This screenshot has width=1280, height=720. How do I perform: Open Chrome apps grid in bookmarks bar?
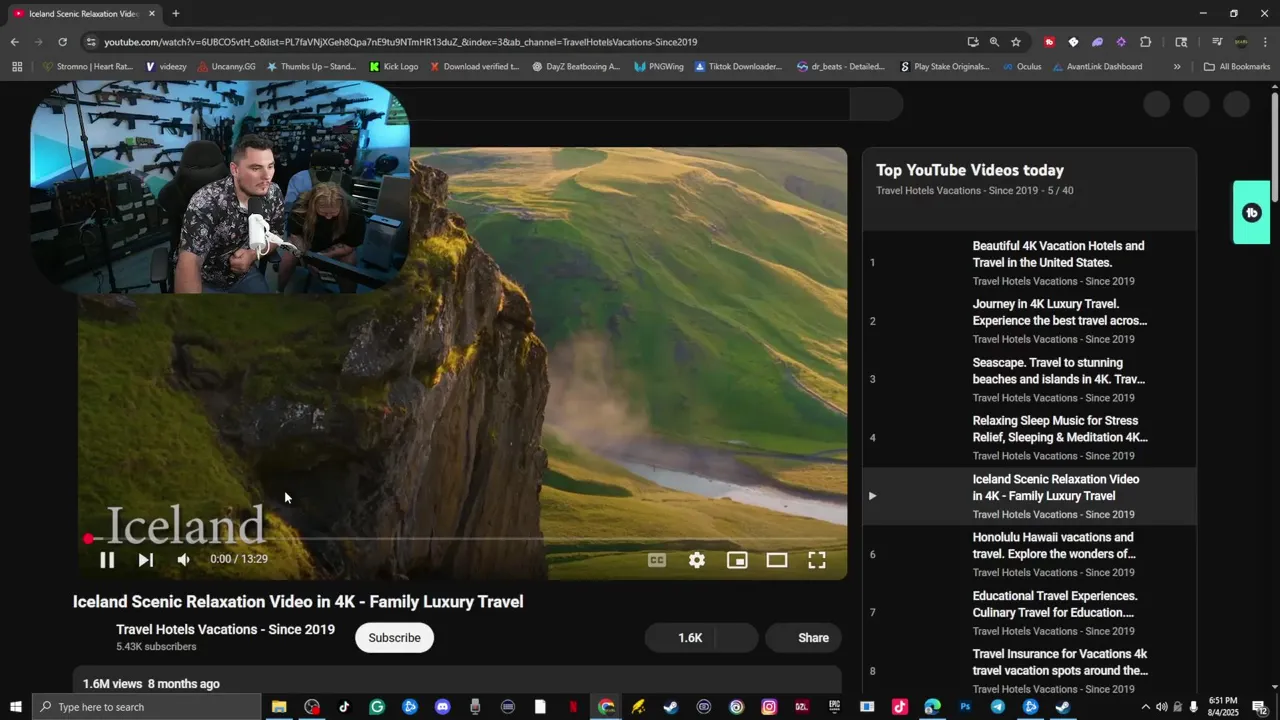pyautogui.click(x=17, y=67)
